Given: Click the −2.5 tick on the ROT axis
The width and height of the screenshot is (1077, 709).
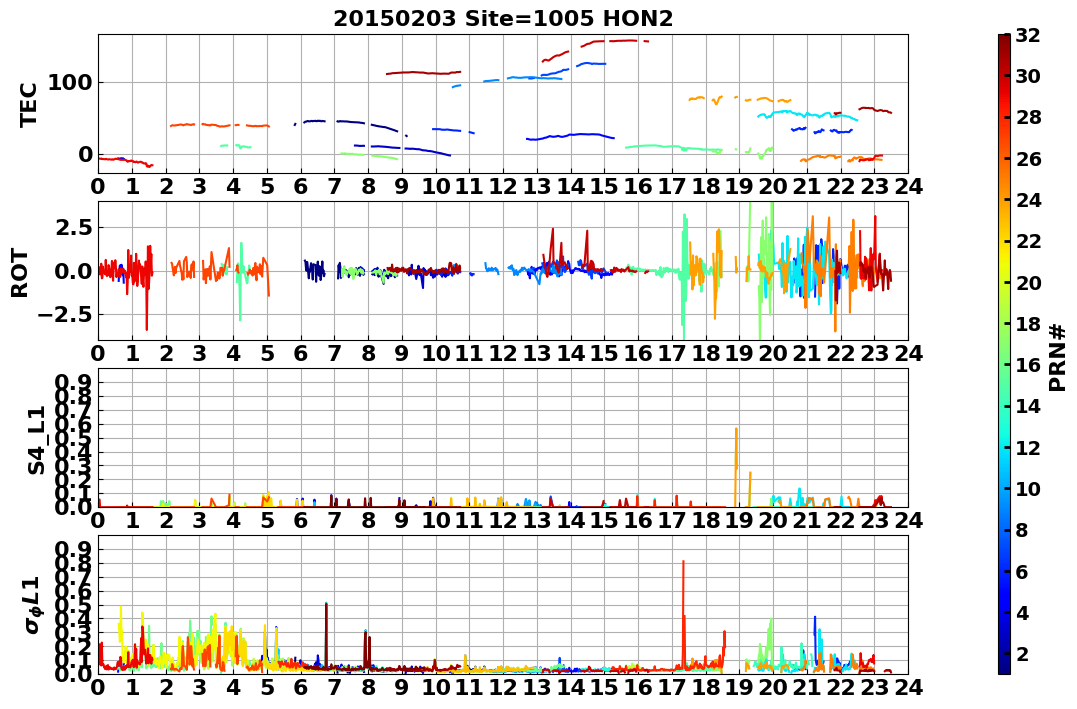Looking at the screenshot, I should point(67,315).
